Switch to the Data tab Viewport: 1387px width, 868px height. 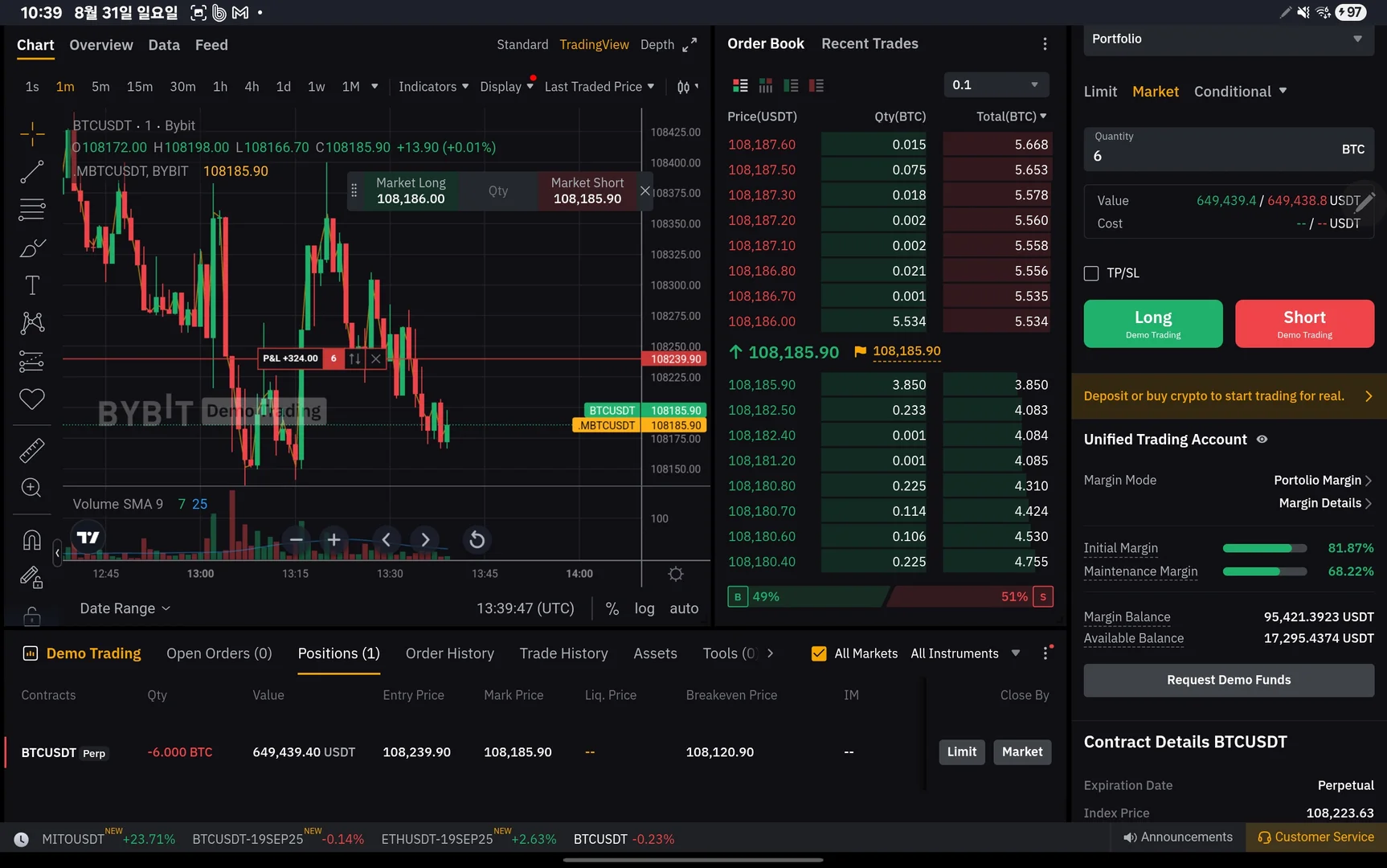[x=164, y=45]
